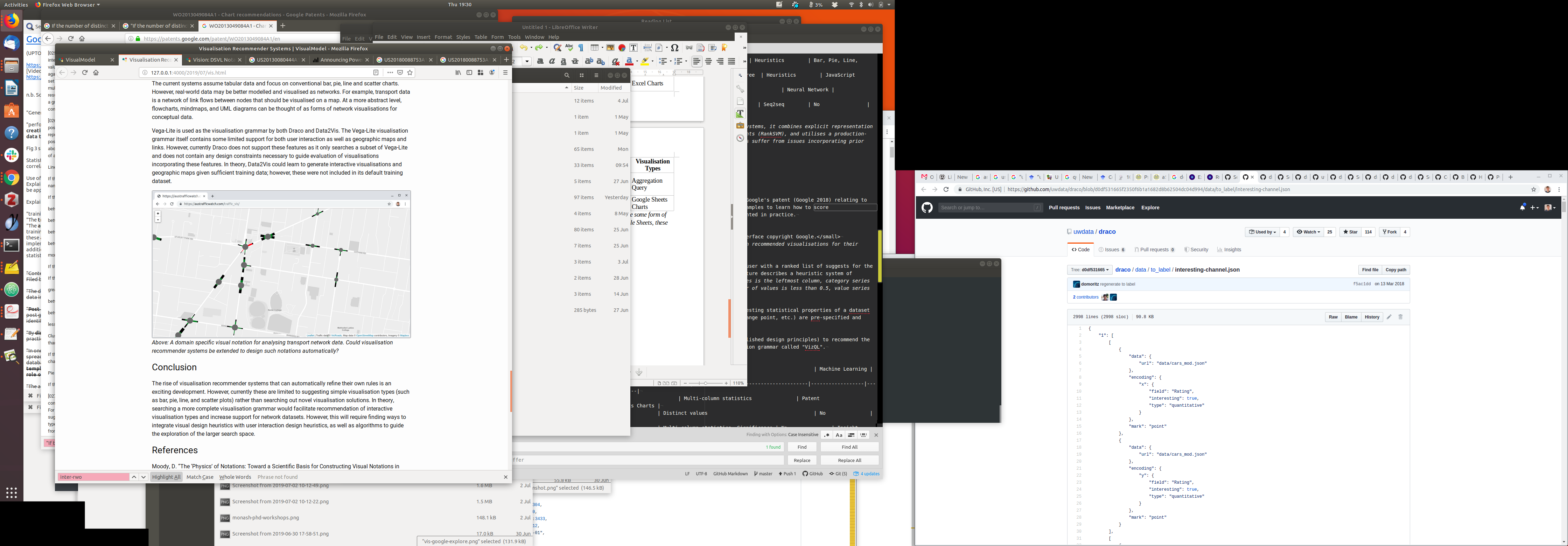Viewport: 1568px width, 546px height.
Task: Click the Insert Chart pie icon
Action: tap(622, 48)
